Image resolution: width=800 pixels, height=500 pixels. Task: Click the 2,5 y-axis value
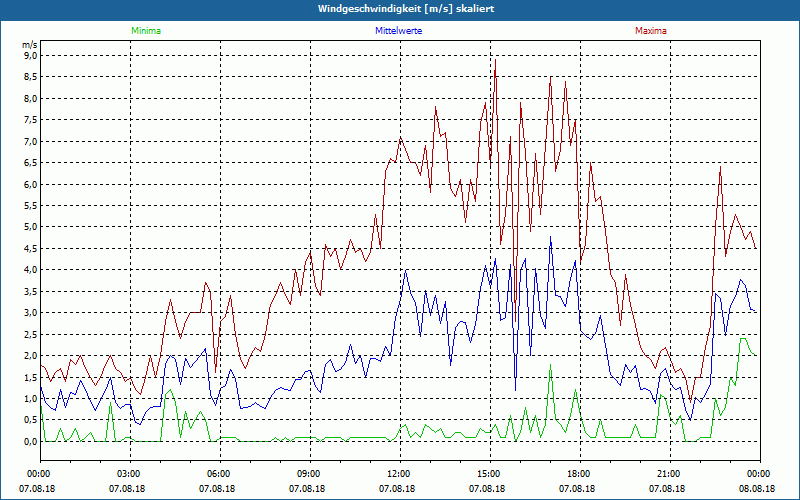click(30, 334)
